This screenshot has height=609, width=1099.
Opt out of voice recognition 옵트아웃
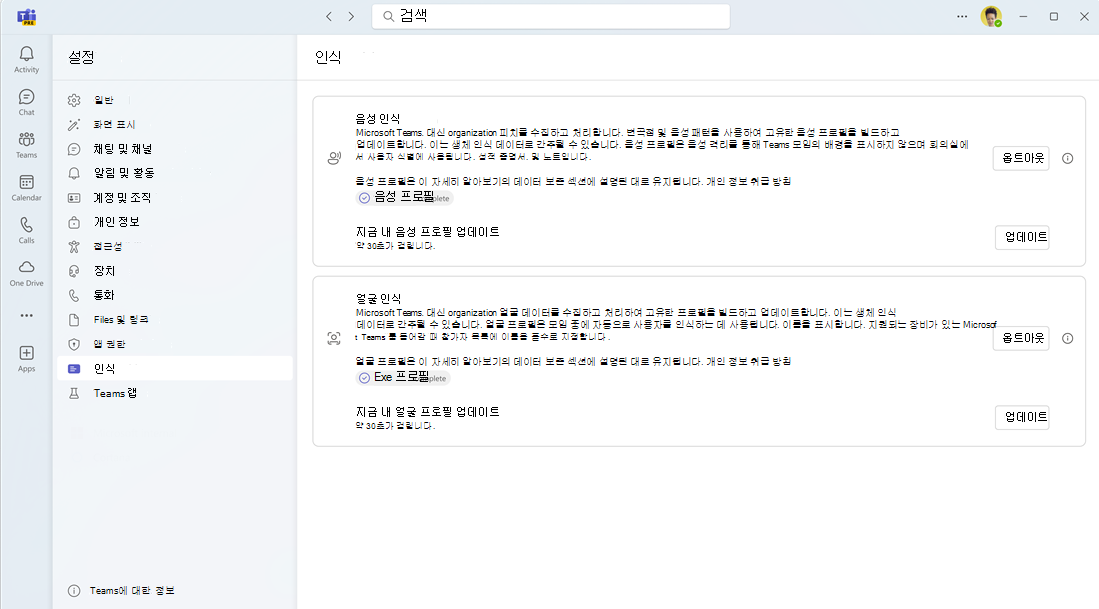pyautogui.click(x=1021, y=158)
